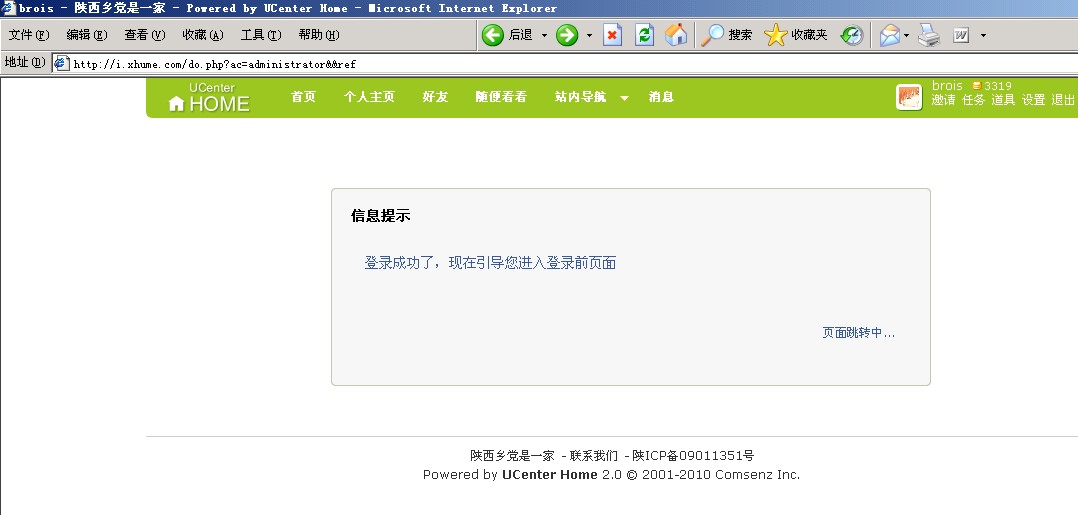The height and width of the screenshot is (515, 1078).
Task: Open the 工具(T) menu
Action: coord(261,35)
